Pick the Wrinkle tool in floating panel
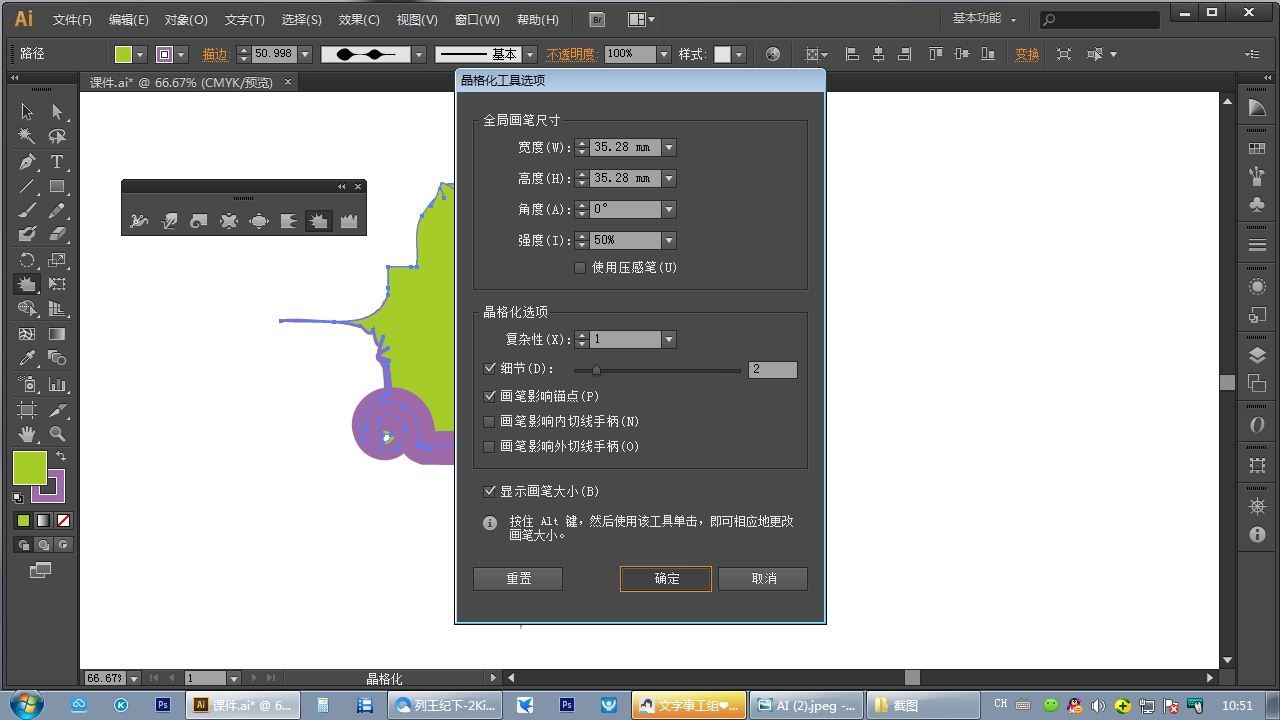The height and width of the screenshot is (720, 1280). coord(349,221)
